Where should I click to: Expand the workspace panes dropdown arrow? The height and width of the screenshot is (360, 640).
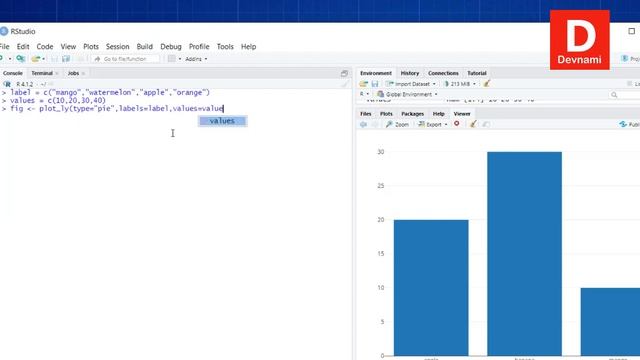point(180,59)
